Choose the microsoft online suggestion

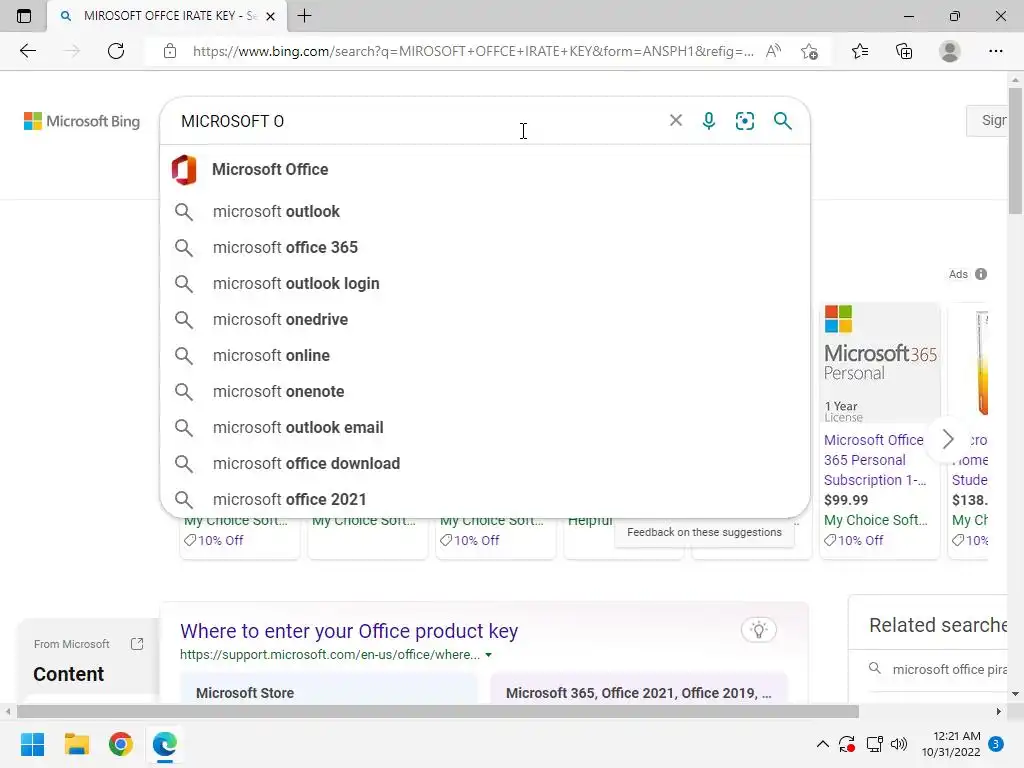(485, 355)
